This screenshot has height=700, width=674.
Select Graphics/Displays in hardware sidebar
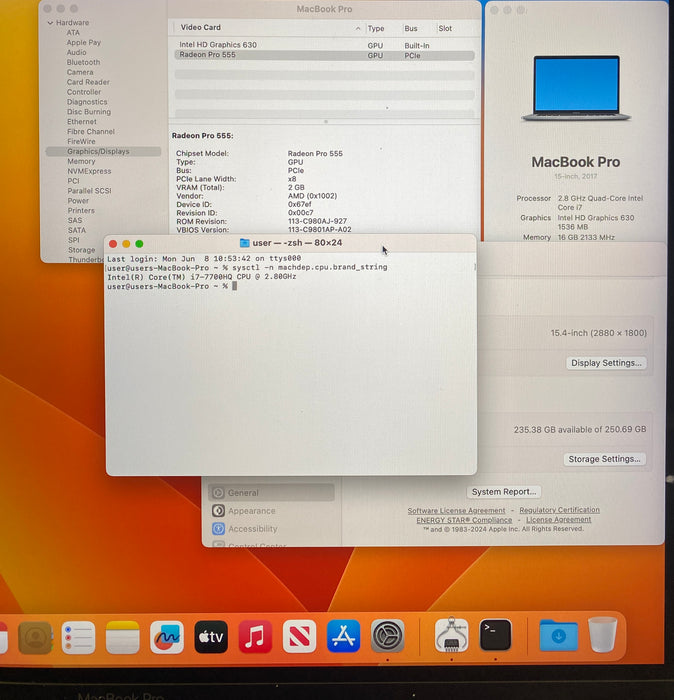(x=103, y=151)
